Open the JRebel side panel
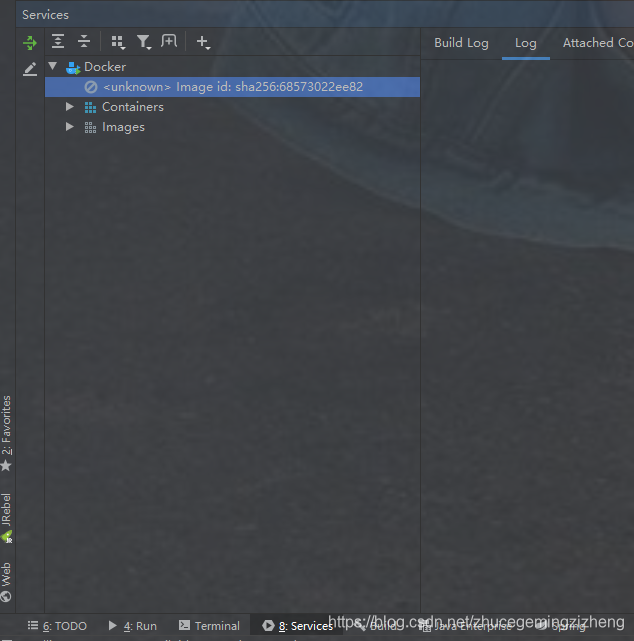 (x=6, y=509)
